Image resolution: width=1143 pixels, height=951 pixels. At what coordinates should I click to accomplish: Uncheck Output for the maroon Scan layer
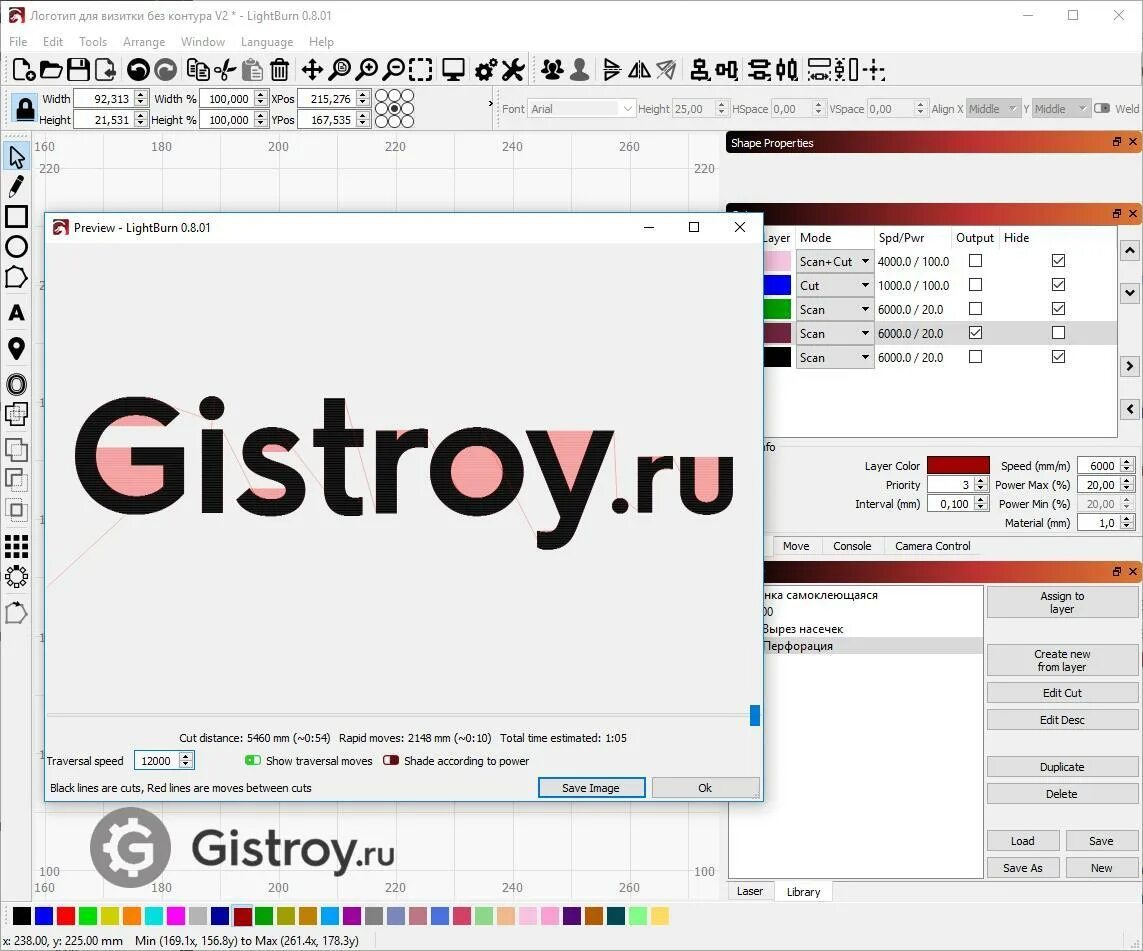coord(975,332)
